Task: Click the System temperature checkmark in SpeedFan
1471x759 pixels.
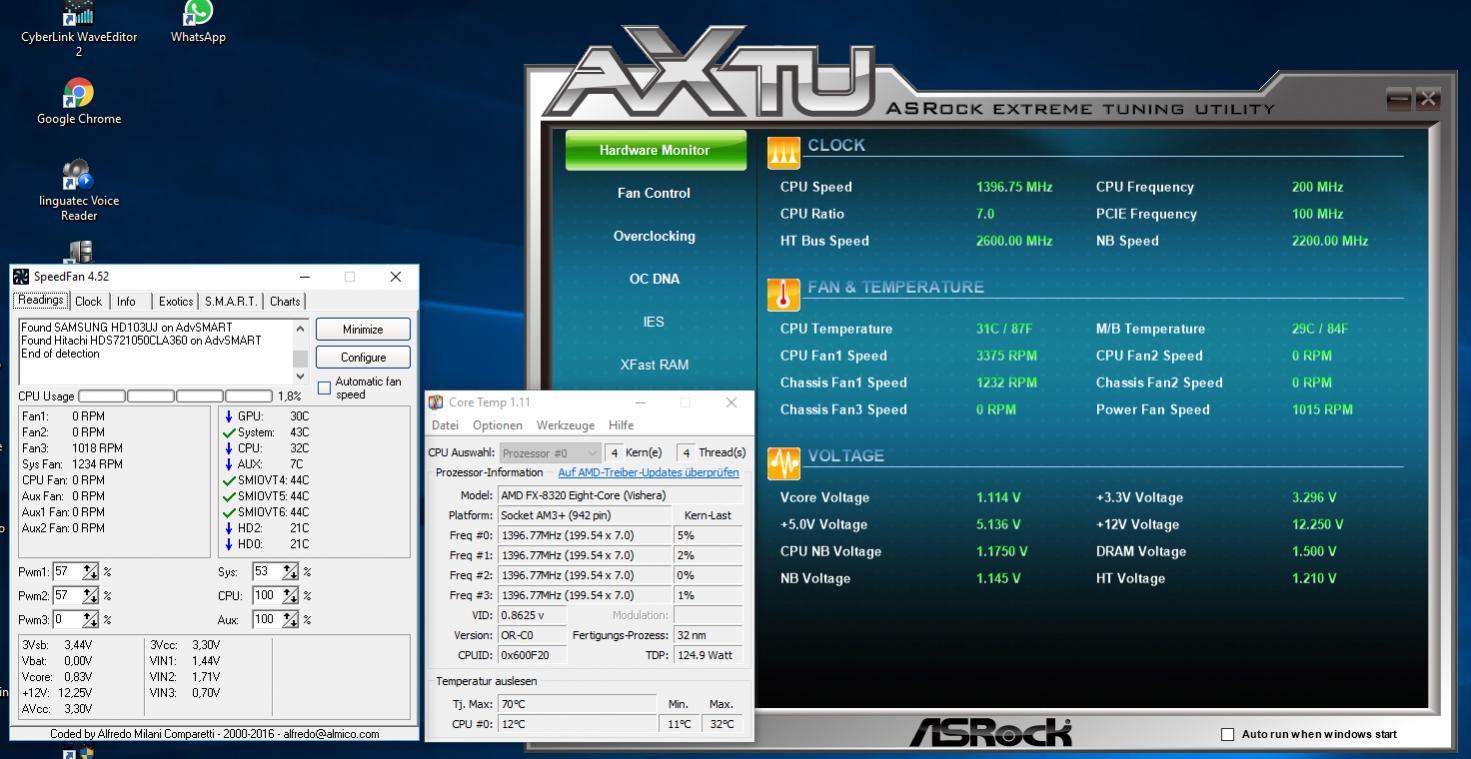Action: coord(229,432)
